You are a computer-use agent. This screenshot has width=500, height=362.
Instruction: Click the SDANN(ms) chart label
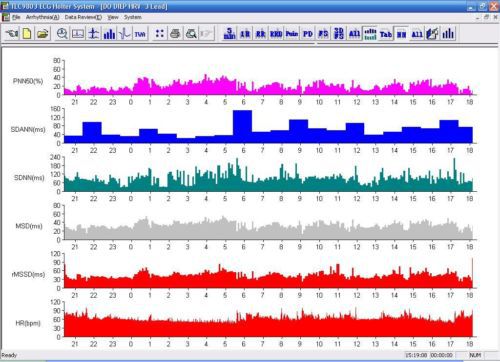(x=28, y=129)
